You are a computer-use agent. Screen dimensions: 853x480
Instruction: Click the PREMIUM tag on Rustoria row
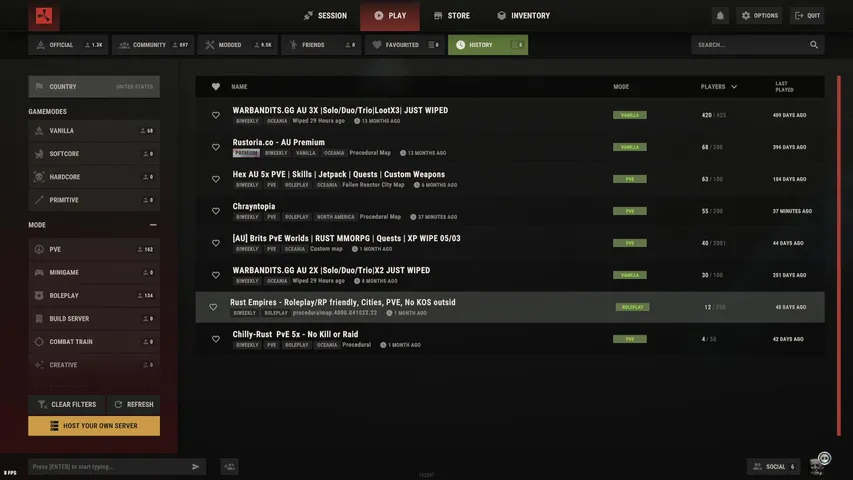246,153
